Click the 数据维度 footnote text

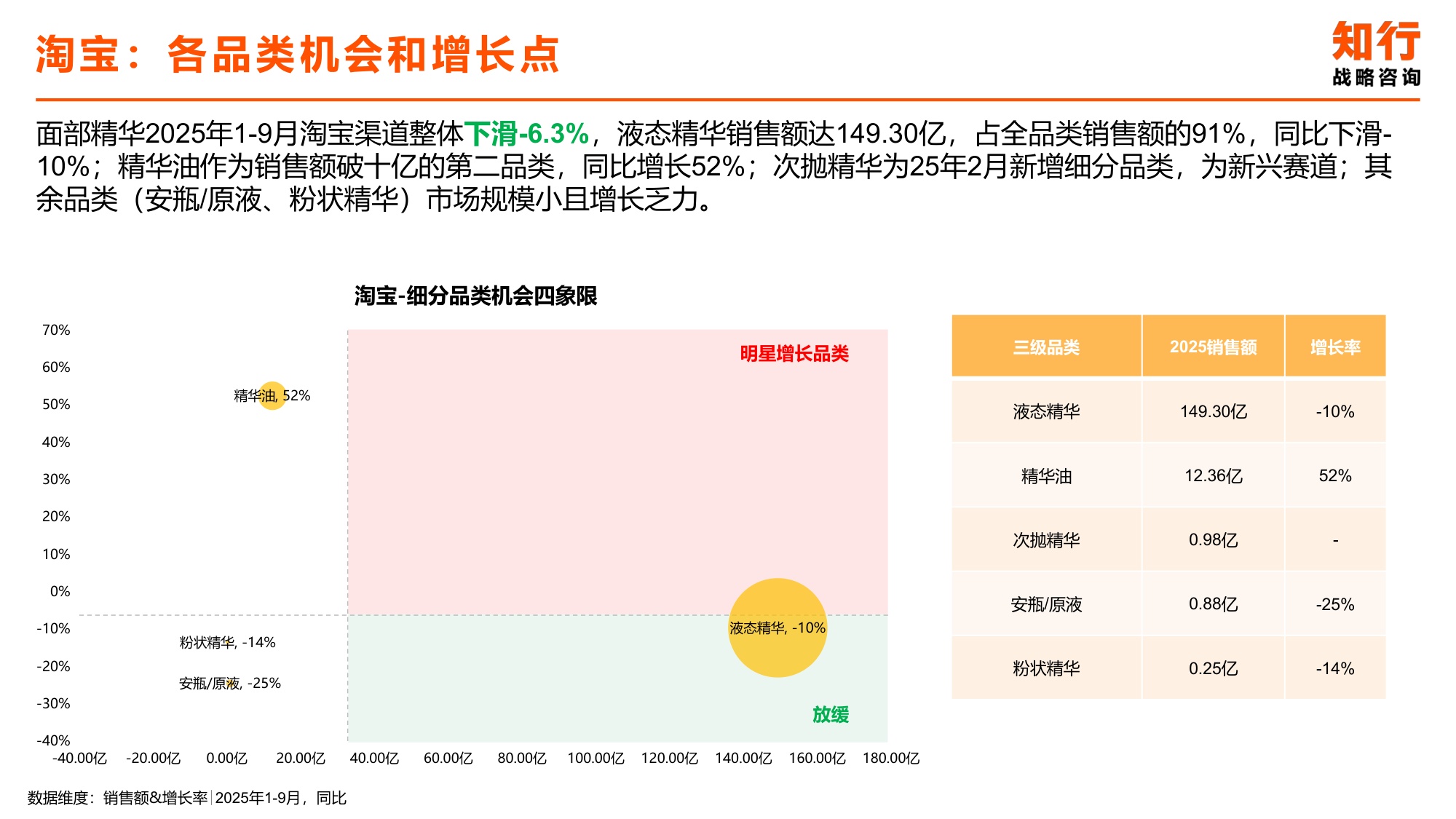coord(187,798)
